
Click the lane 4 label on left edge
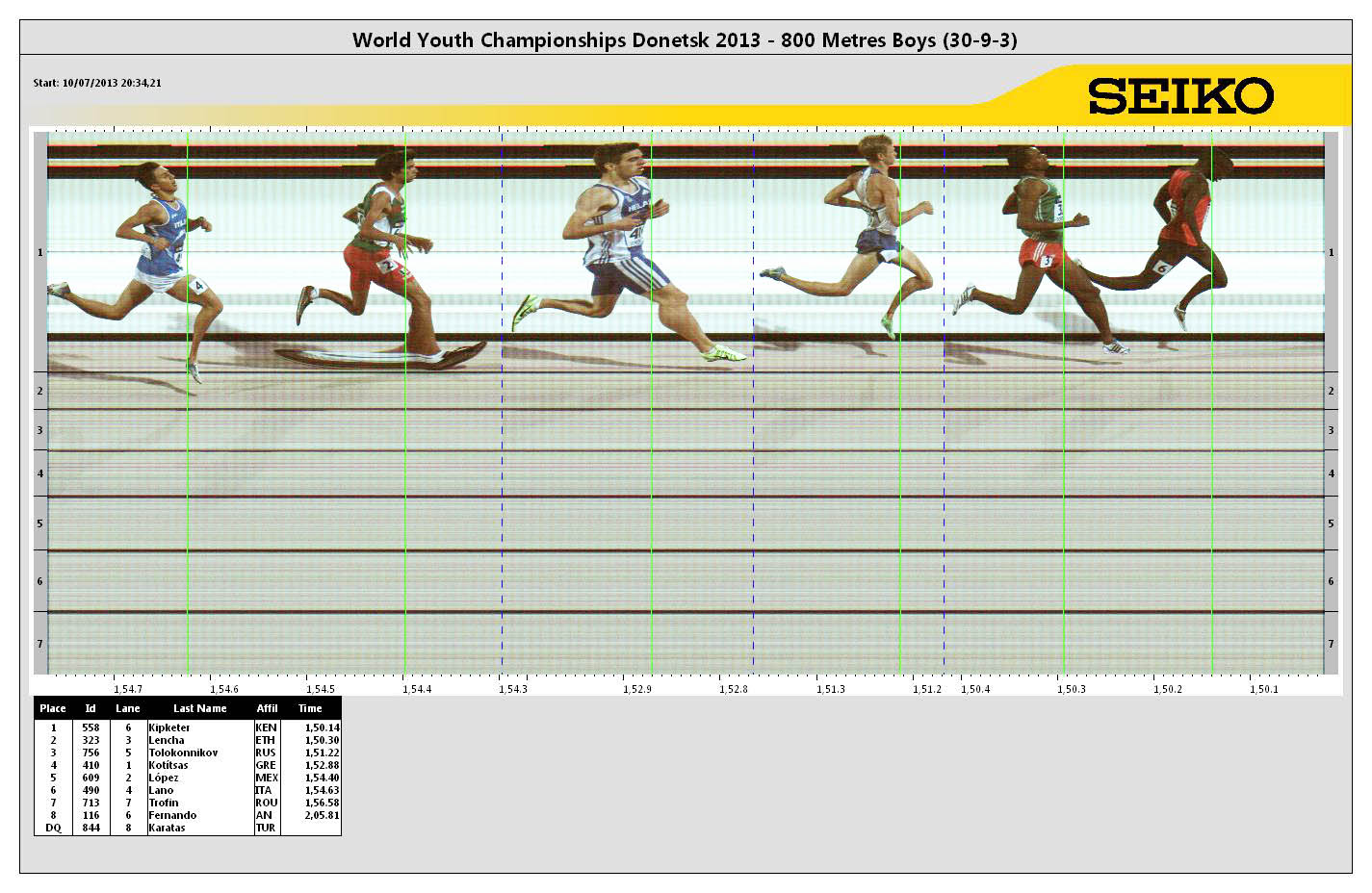click(x=39, y=473)
